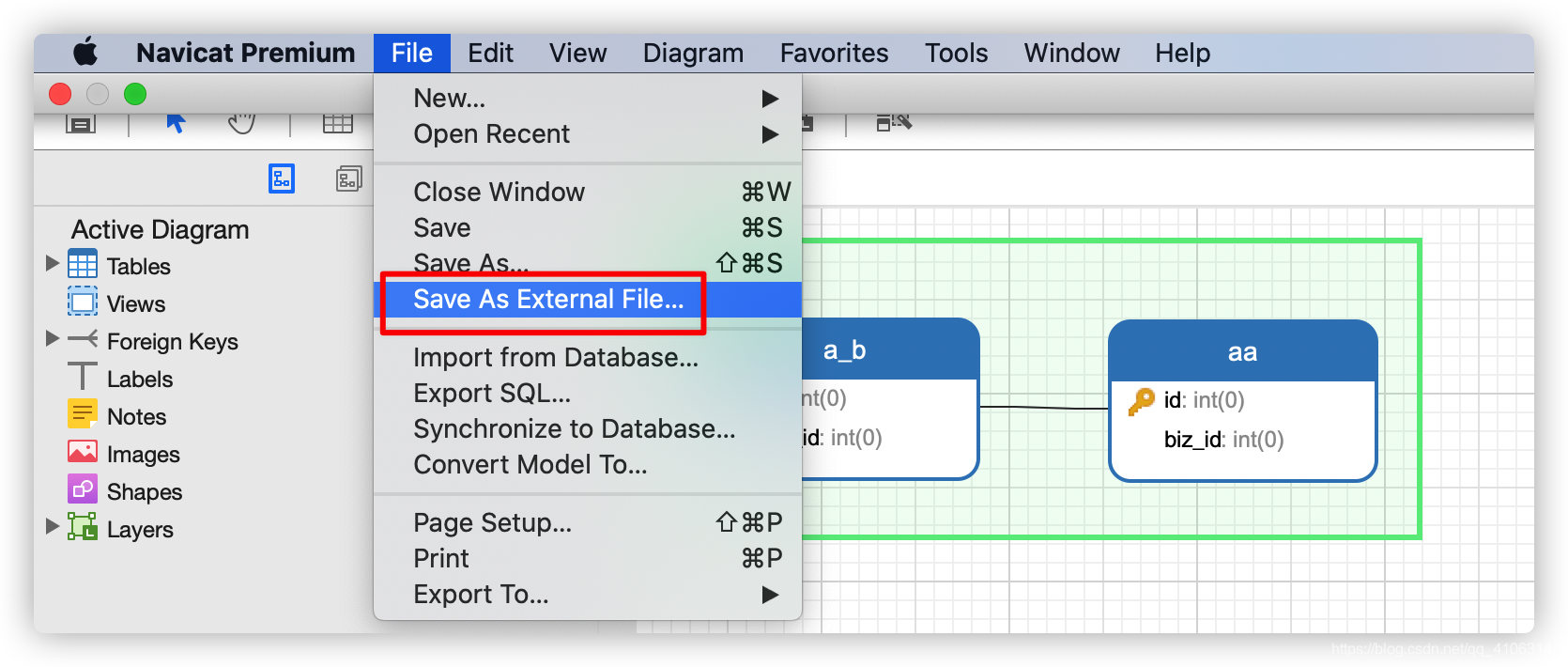Open the Window menu
The width and height of the screenshot is (1568, 667).
[x=1071, y=53]
